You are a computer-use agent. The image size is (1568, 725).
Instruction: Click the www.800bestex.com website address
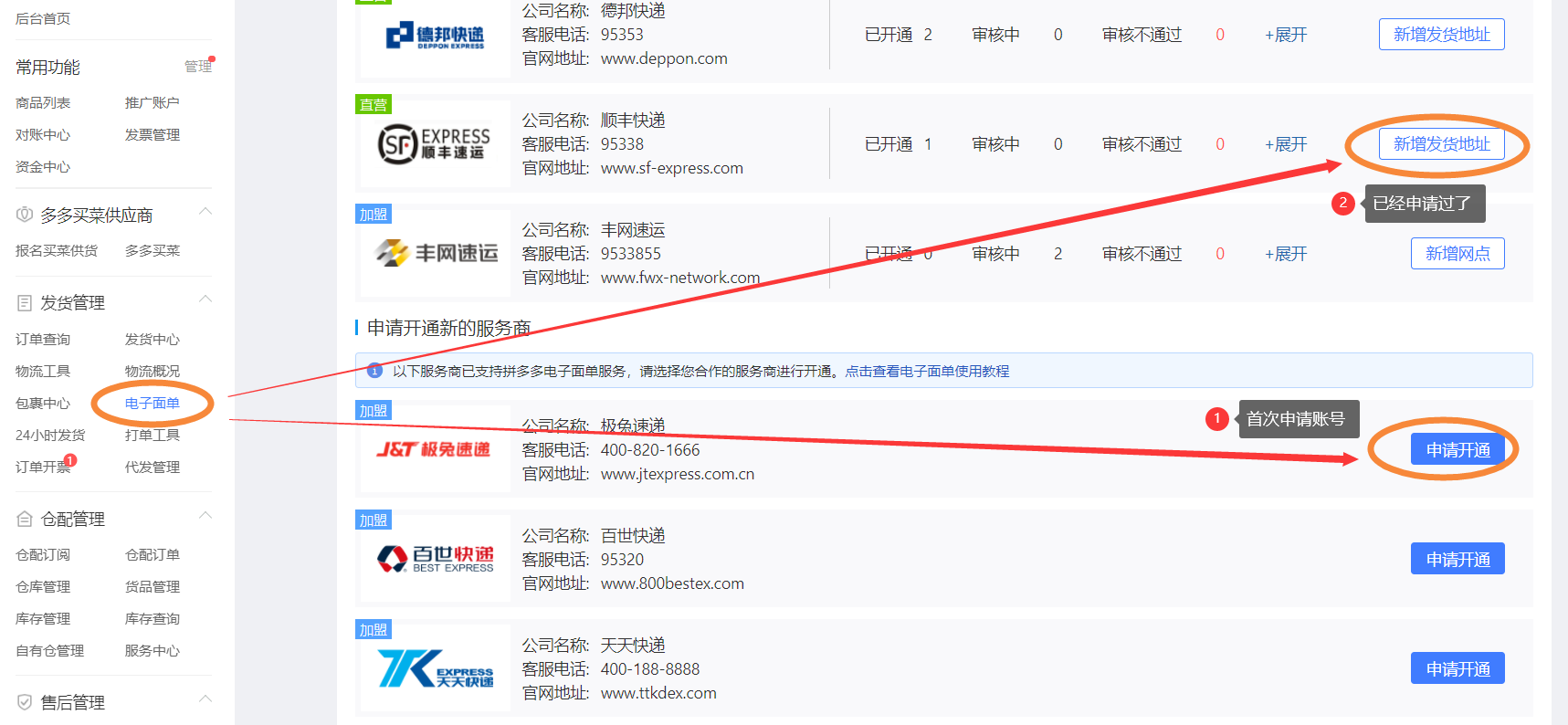click(x=672, y=583)
